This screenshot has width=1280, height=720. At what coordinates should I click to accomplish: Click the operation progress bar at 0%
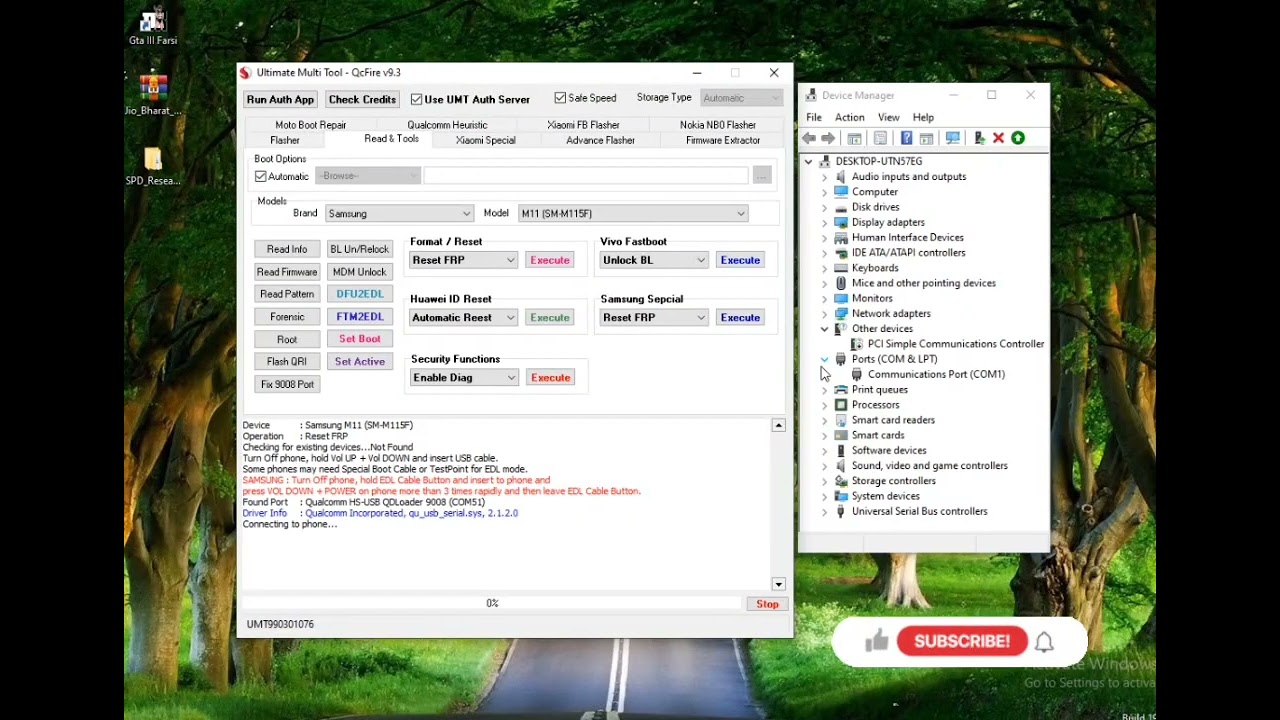[492, 604]
